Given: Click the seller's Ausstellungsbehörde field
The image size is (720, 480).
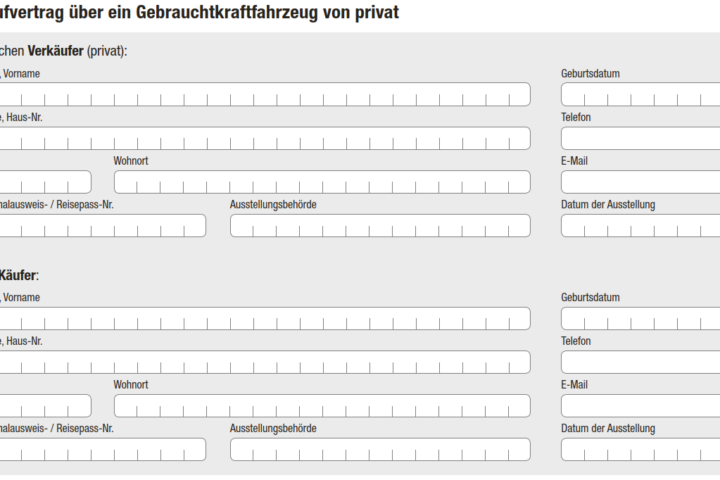Looking at the screenshot, I should click(380, 226).
